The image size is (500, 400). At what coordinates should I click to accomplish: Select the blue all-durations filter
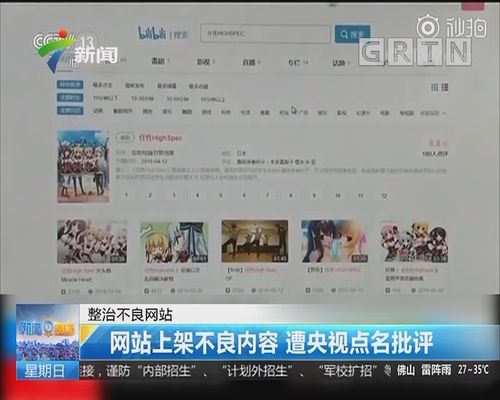click(x=70, y=98)
